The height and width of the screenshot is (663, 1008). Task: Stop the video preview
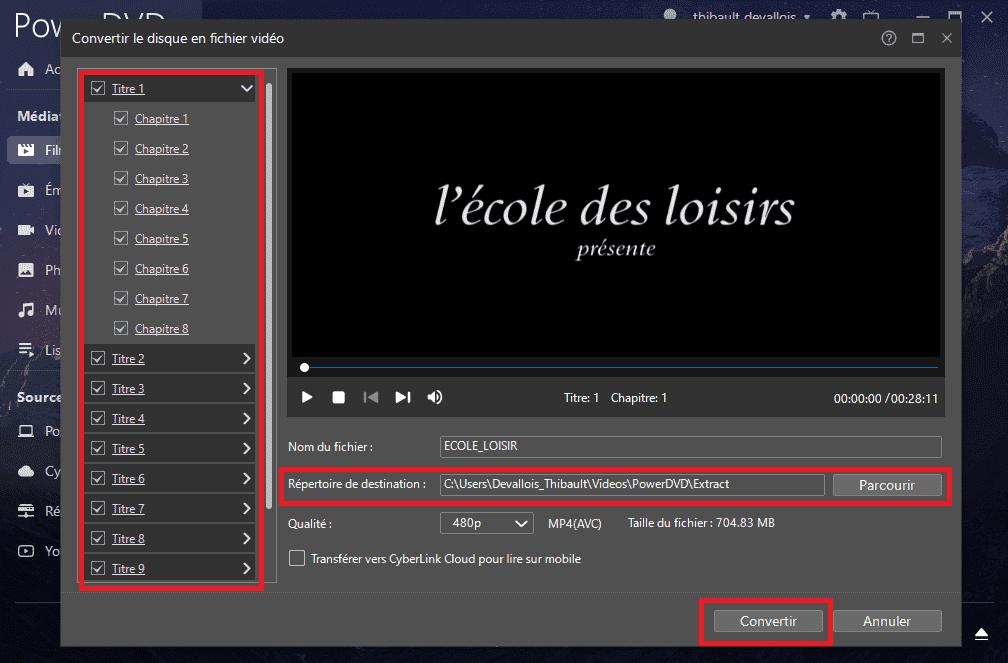pos(338,397)
